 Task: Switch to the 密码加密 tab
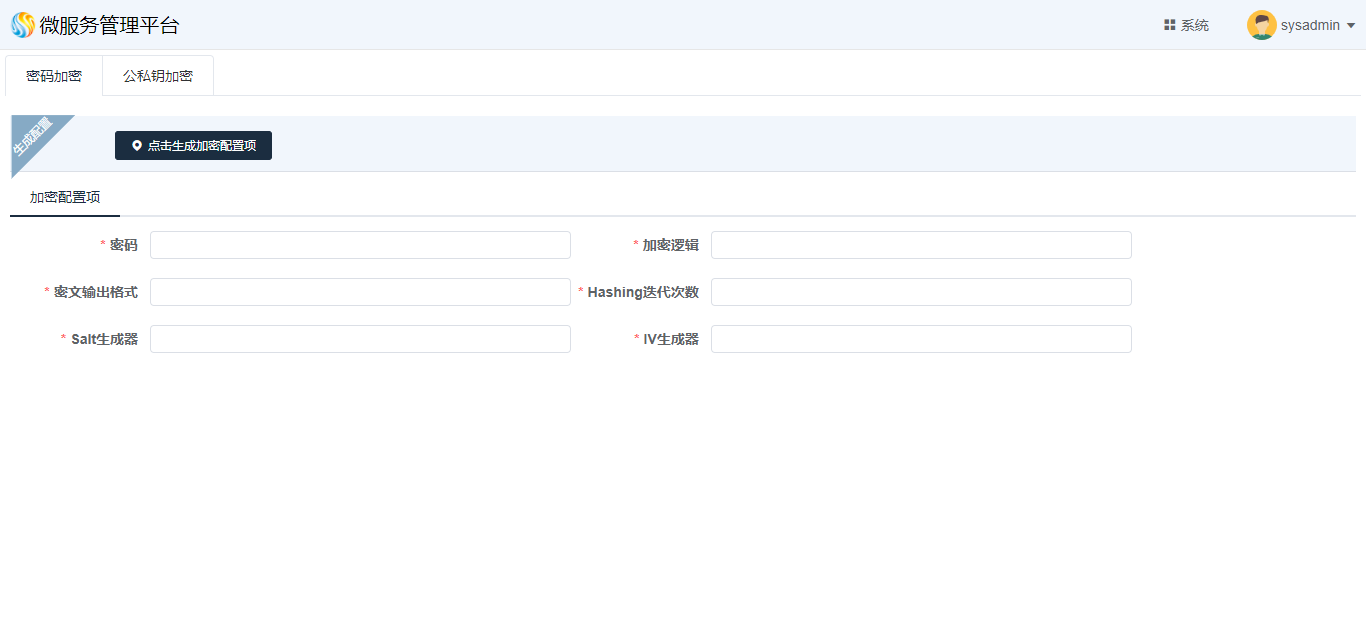54,76
